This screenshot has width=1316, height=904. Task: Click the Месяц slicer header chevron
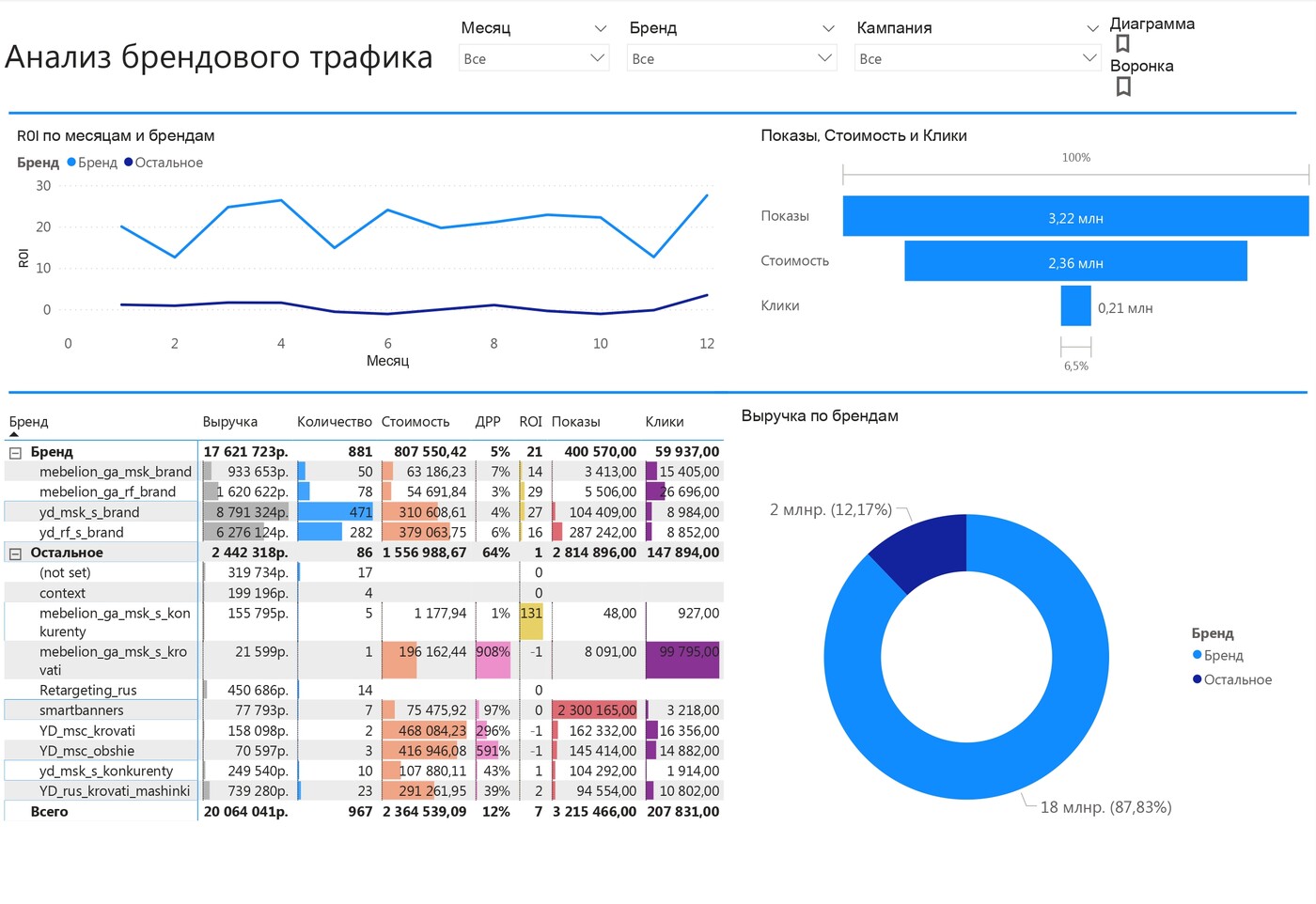click(x=601, y=28)
